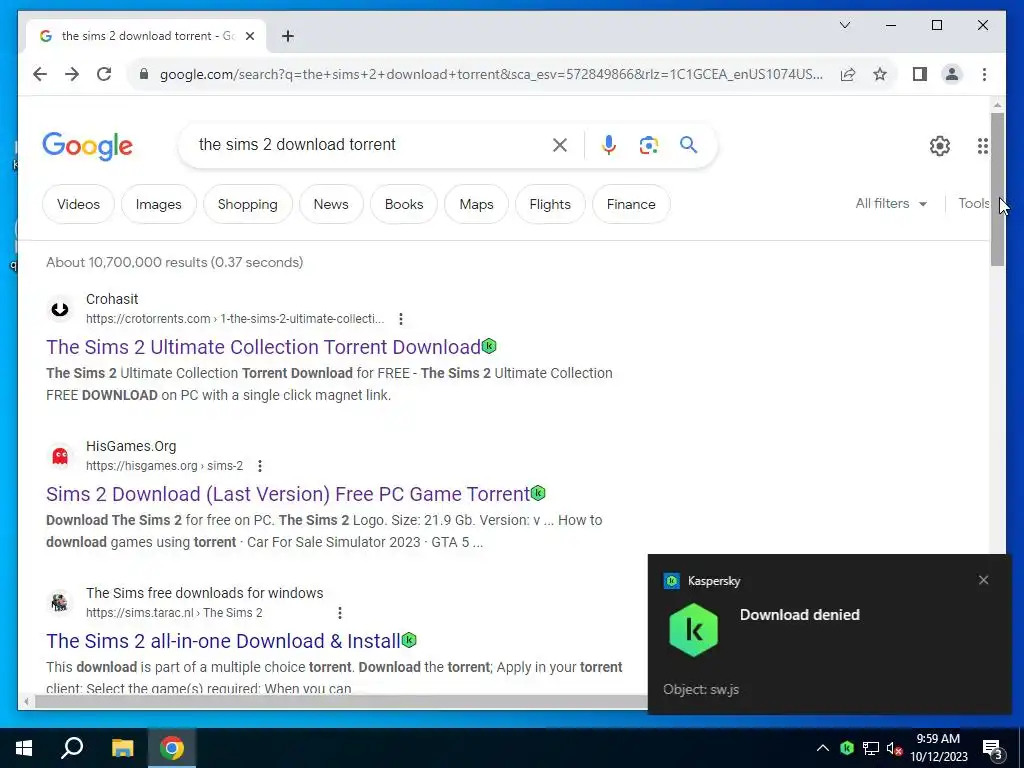The height and width of the screenshot is (768, 1024).
Task: Click the Crohasit site favicon
Action: click(59, 309)
